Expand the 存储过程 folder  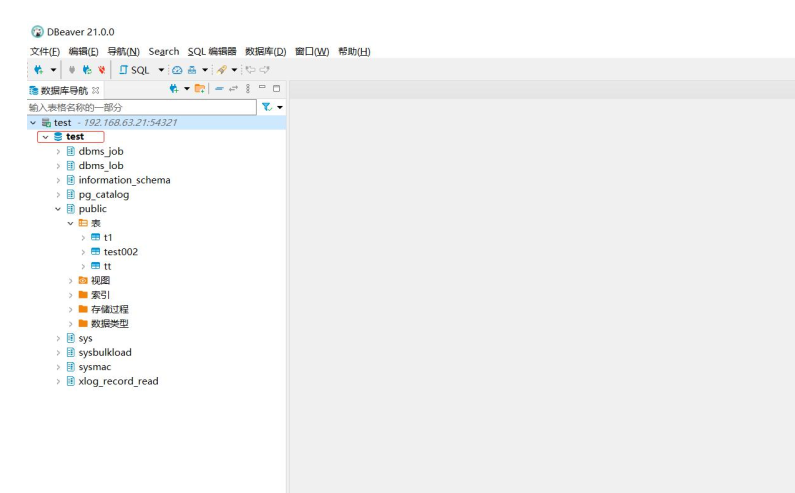point(70,309)
